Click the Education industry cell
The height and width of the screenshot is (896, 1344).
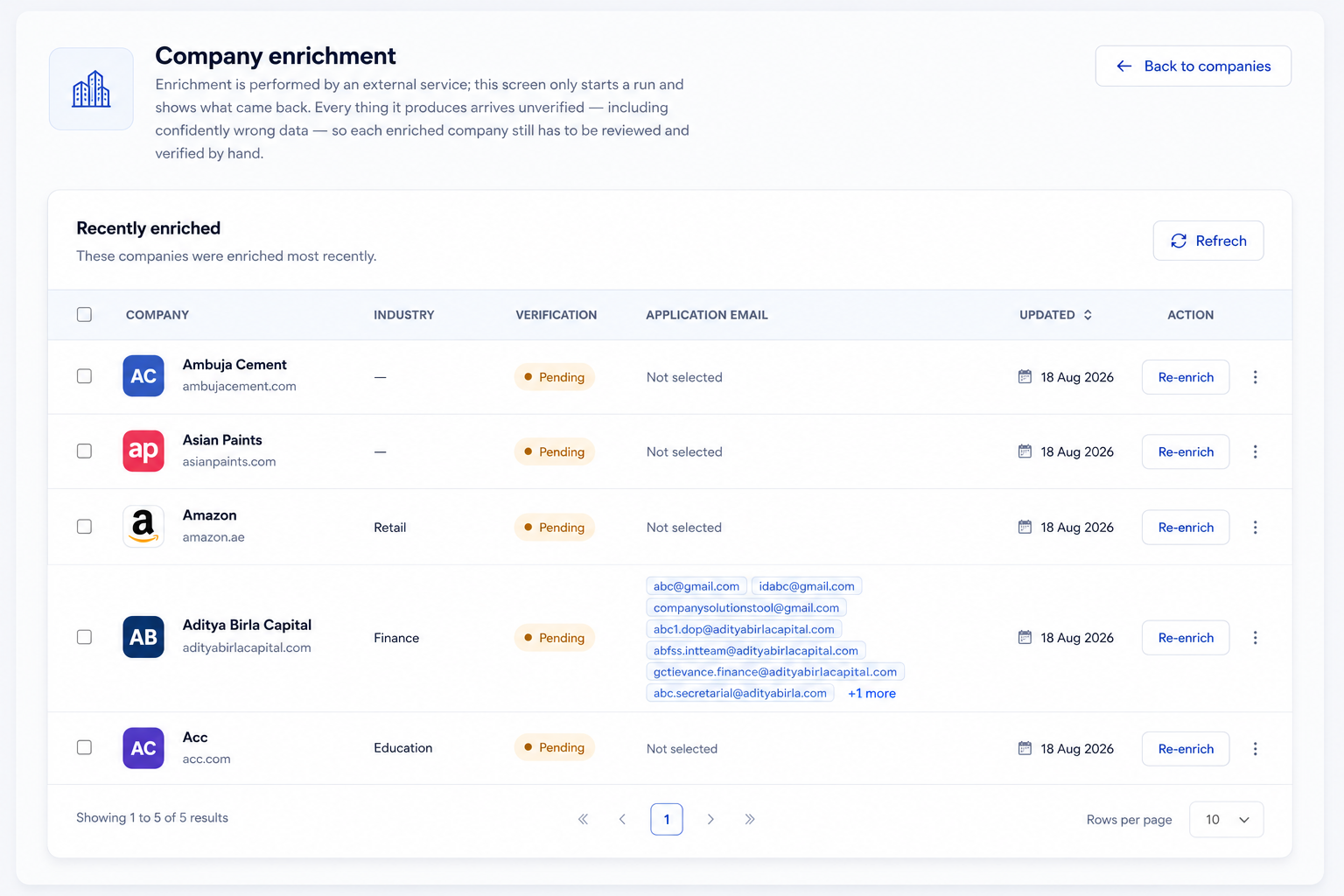[403, 748]
